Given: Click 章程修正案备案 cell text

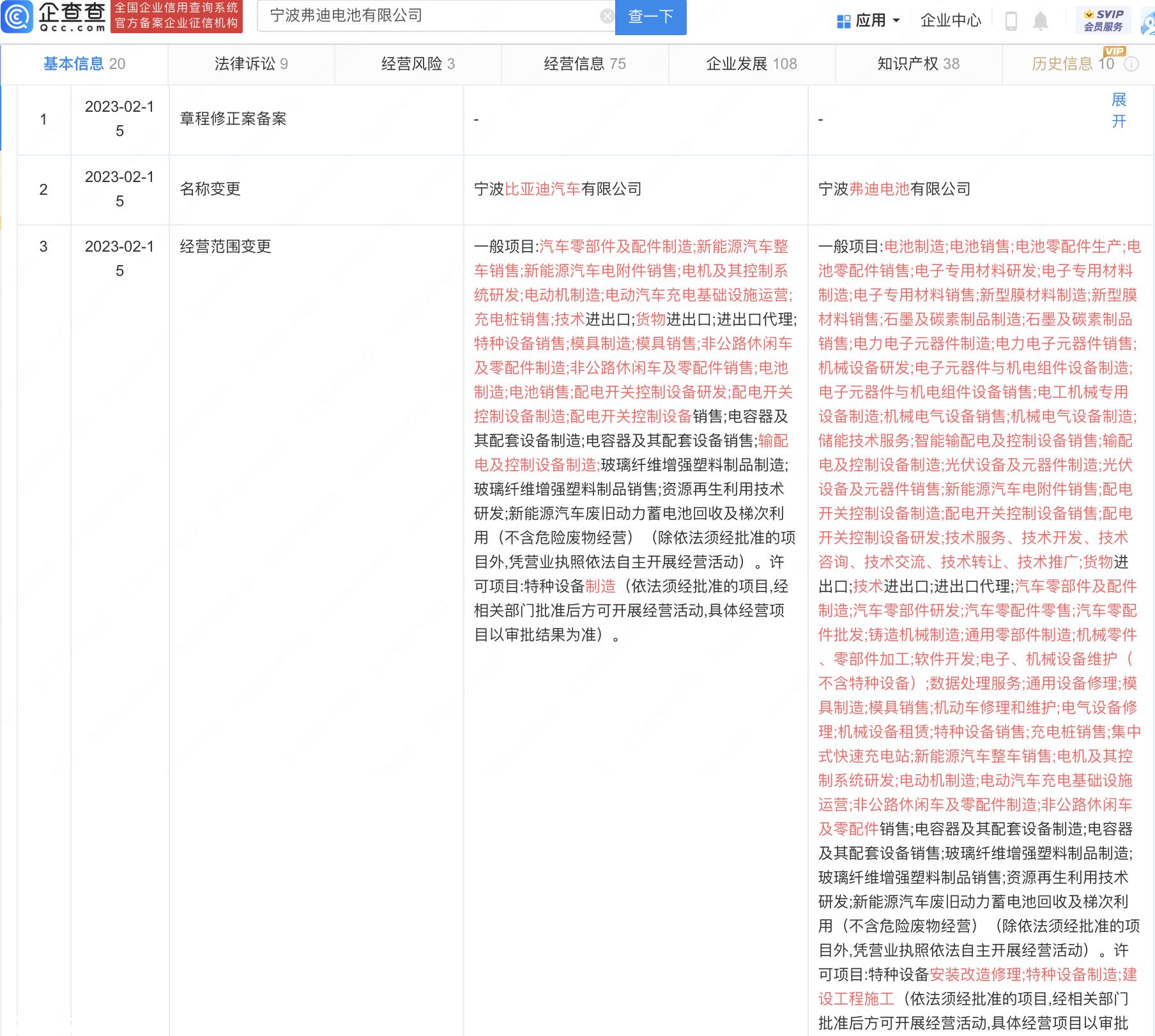Looking at the screenshot, I should pyautogui.click(x=233, y=119).
